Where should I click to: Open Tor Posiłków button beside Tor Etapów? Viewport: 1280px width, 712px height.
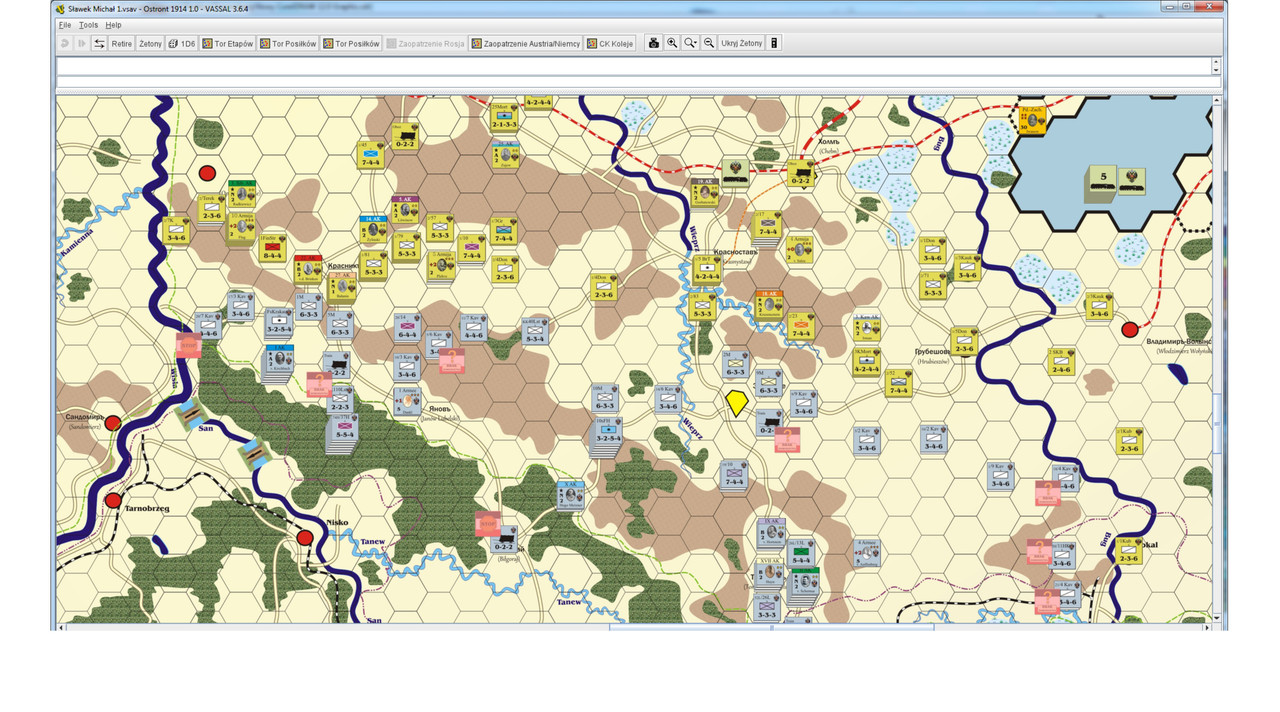pyautogui.click(x=288, y=44)
